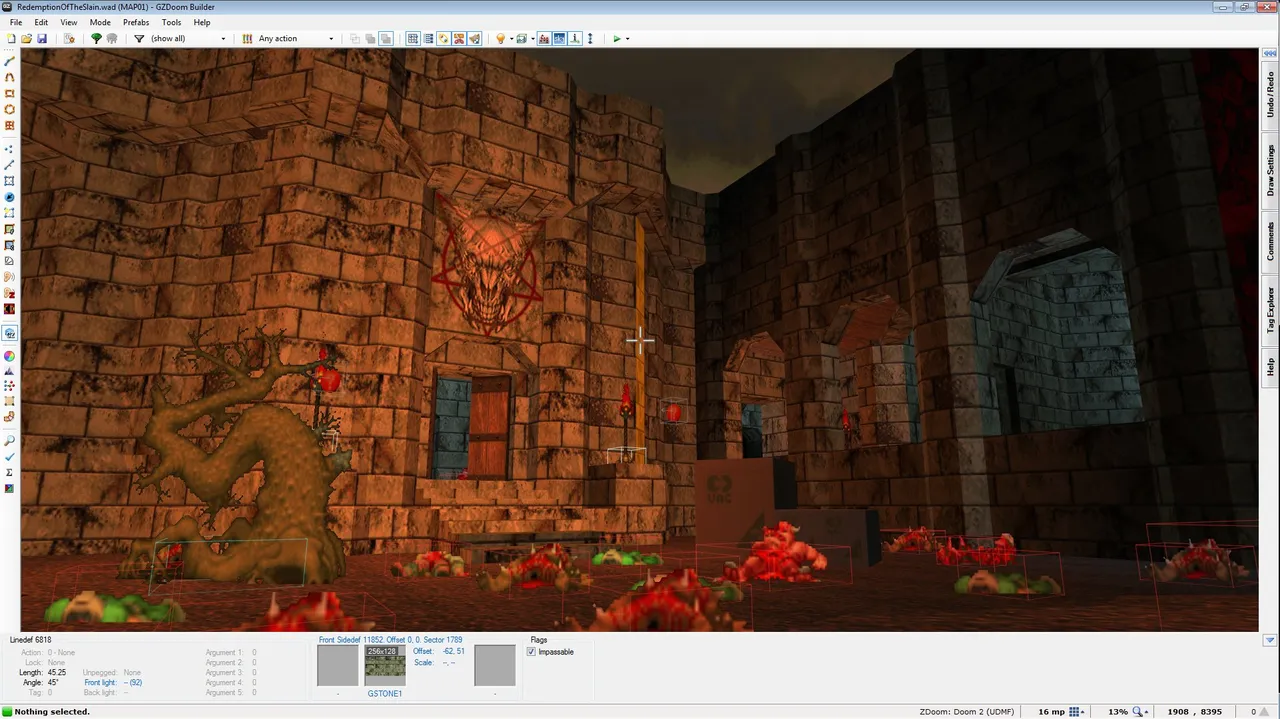Screen dimensions: 1280x719
Task: Open the View menu
Action: click(69, 22)
